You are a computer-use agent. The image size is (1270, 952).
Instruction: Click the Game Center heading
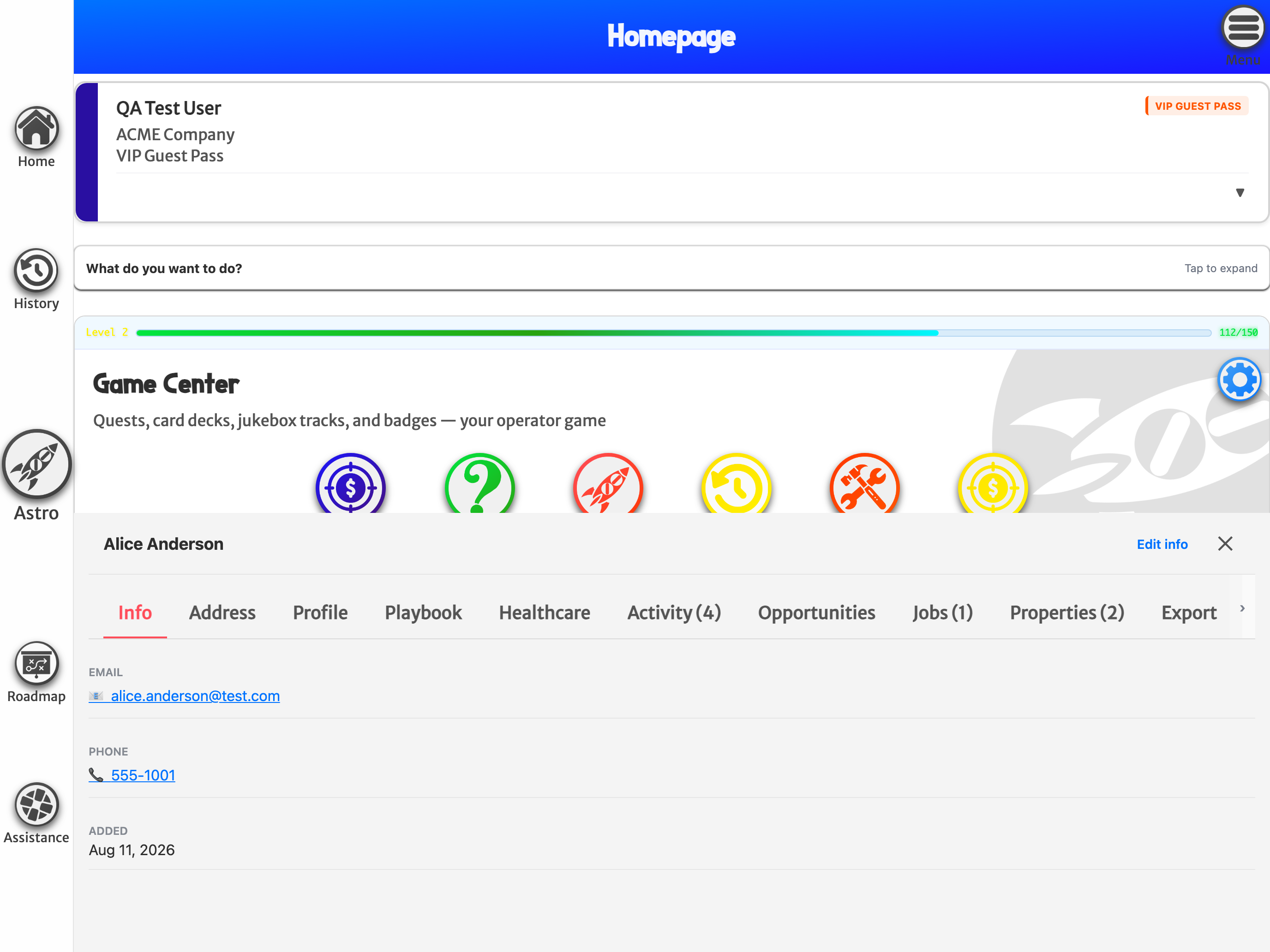point(166,384)
